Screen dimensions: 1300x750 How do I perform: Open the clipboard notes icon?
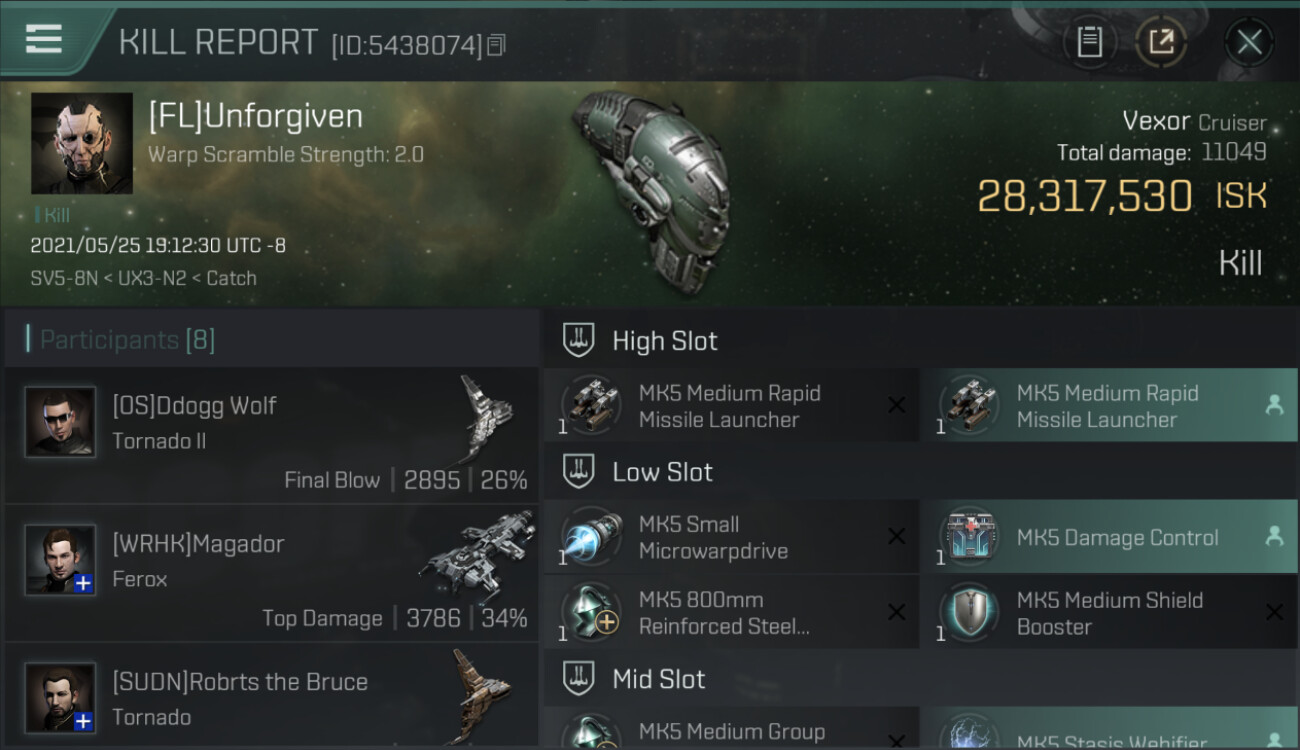pos(1089,42)
